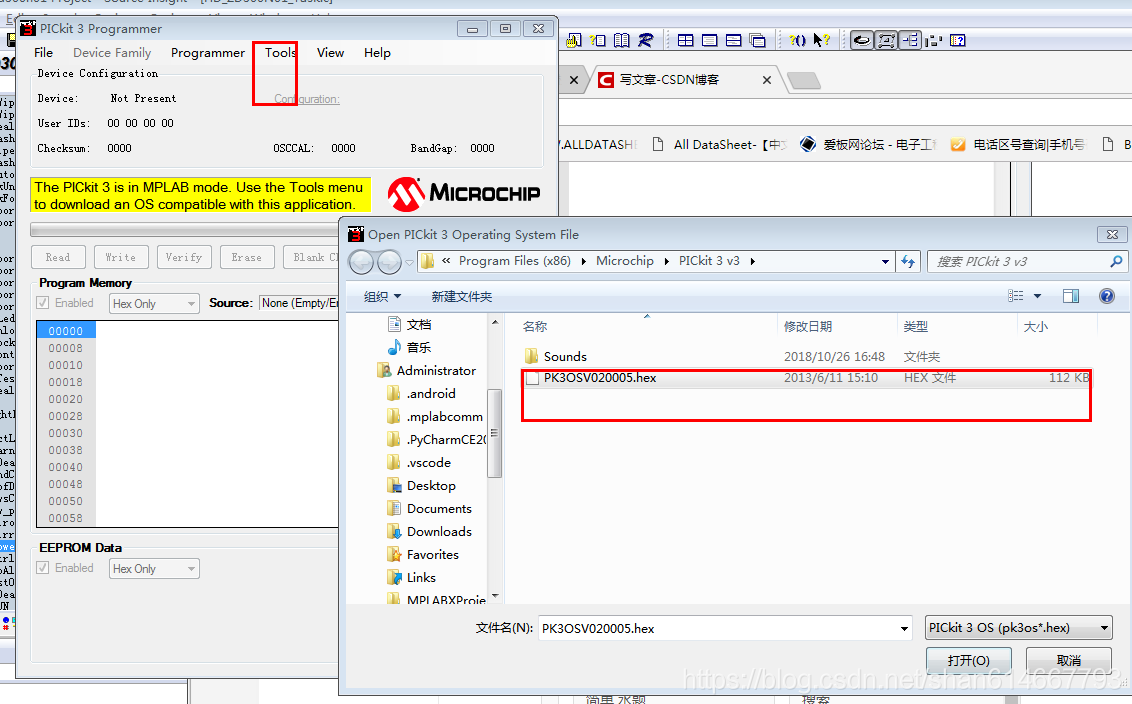
Task: Toggle EEPROM Data Enabled checkbox
Action: pyautogui.click(x=43, y=568)
